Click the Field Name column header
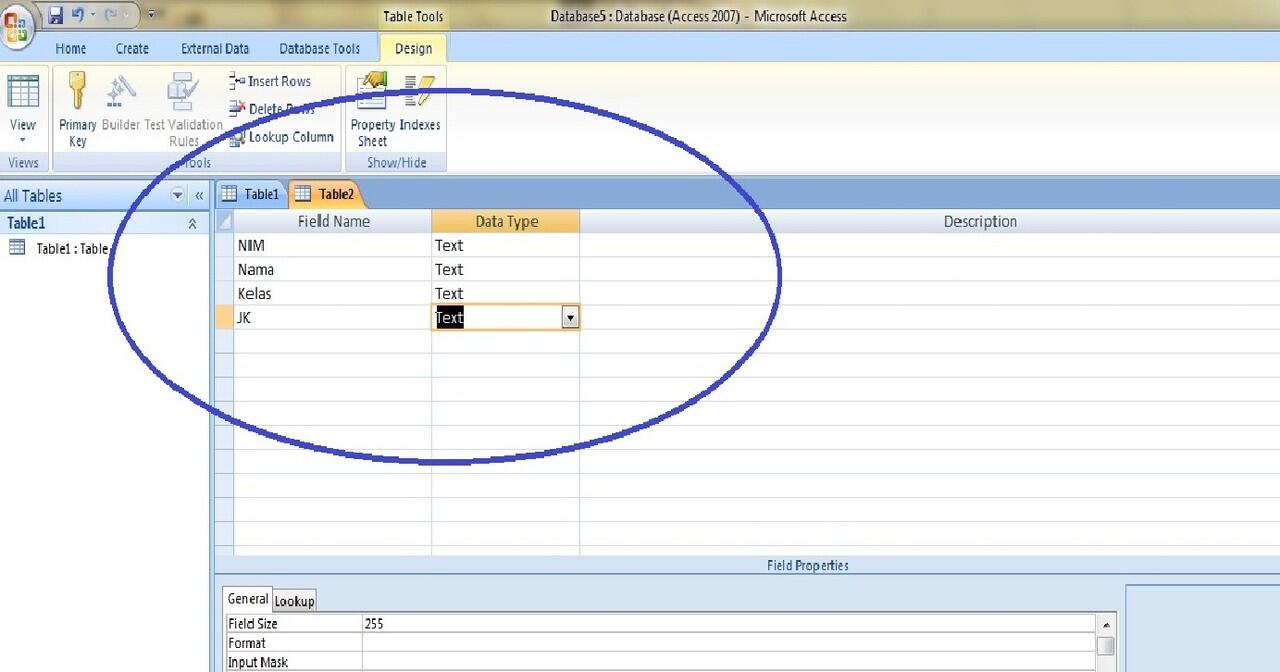Screen dimensions: 1280x672 pos(333,221)
